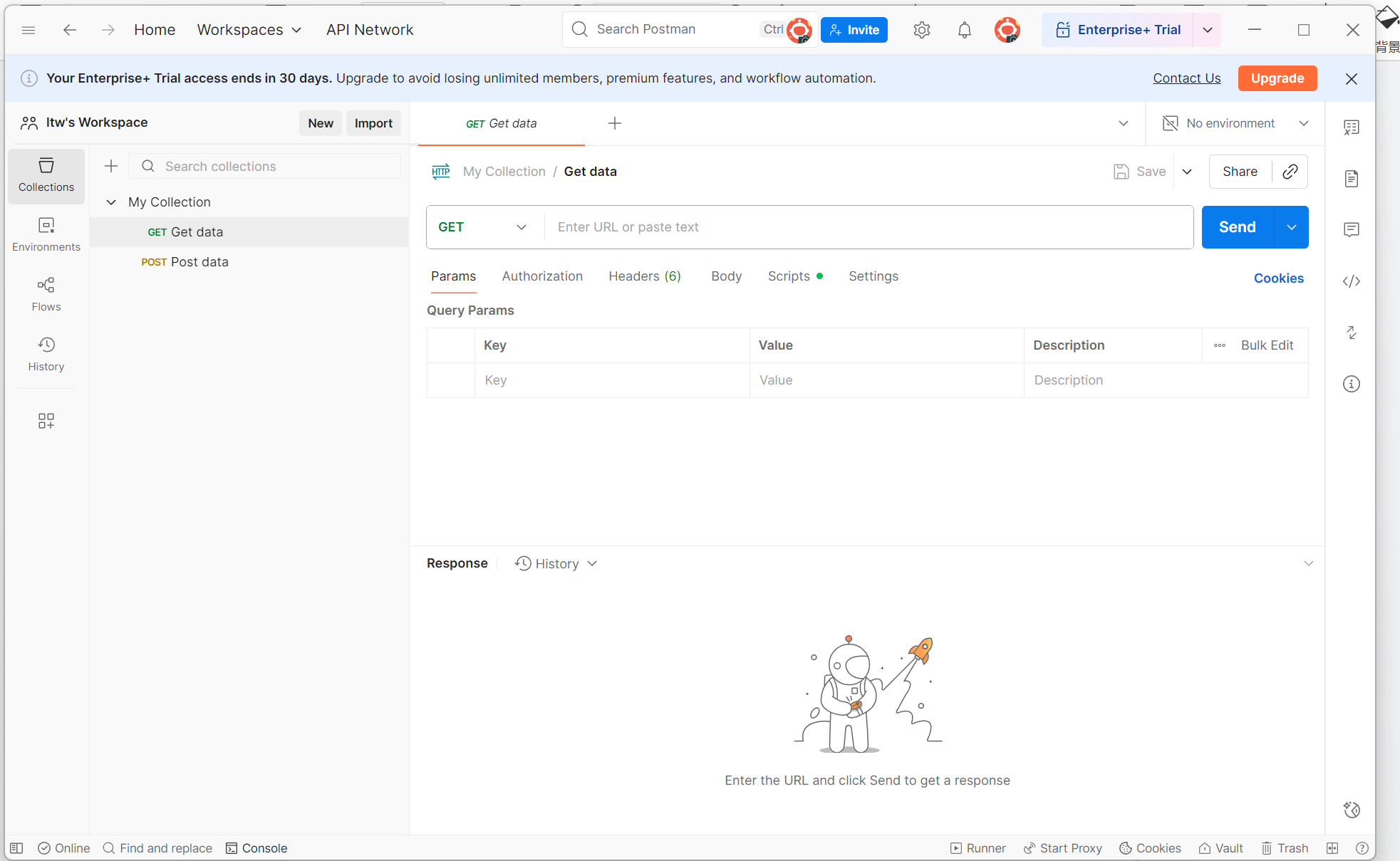
Task: Open Code snippet icon
Action: [1352, 281]
